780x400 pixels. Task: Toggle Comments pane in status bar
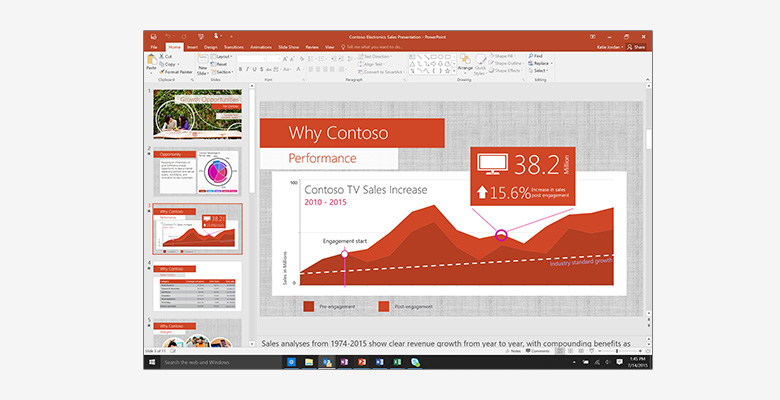tap(537, 351)
